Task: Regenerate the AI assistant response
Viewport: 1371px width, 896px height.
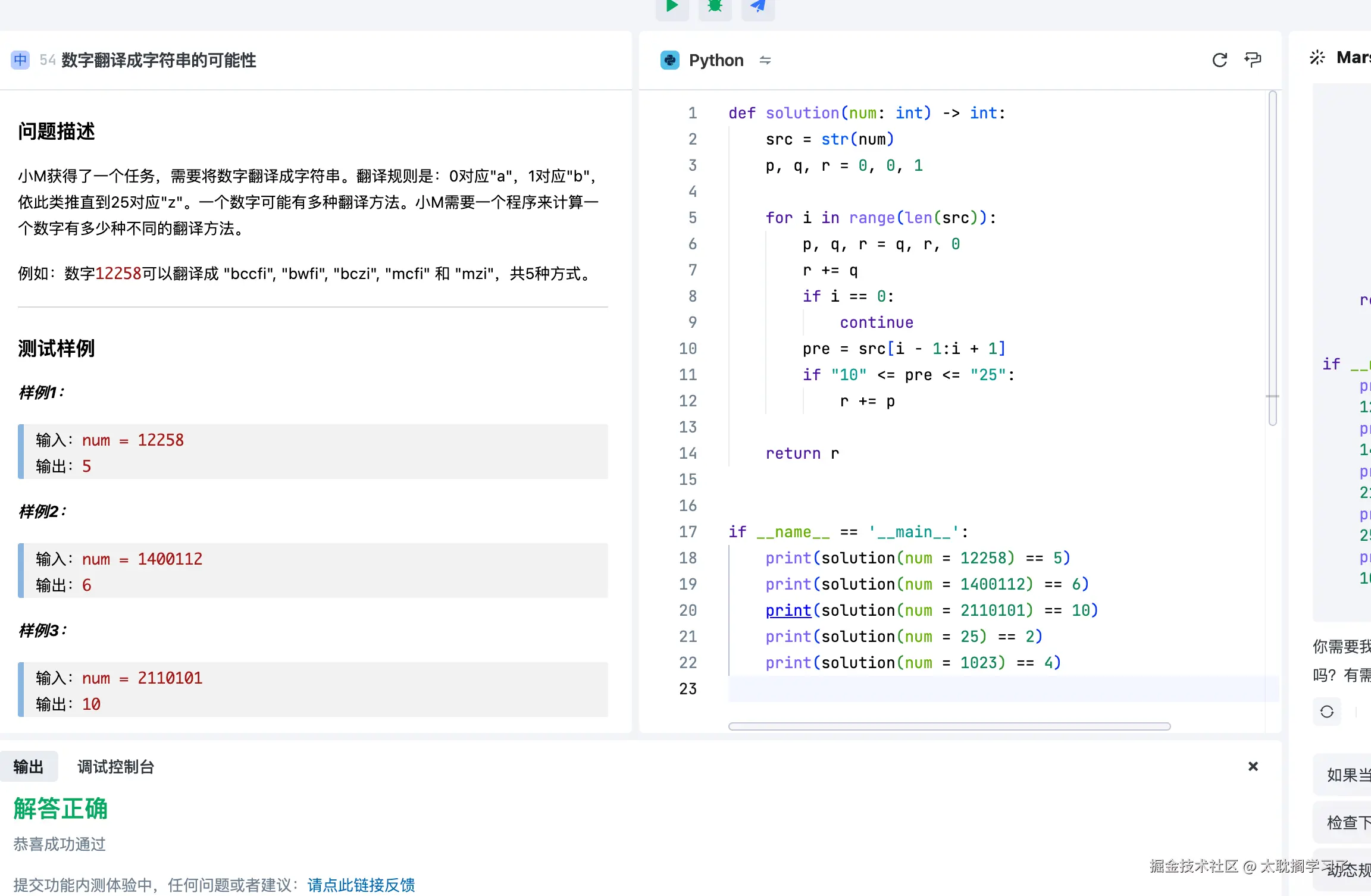Action: [1326, 712]
